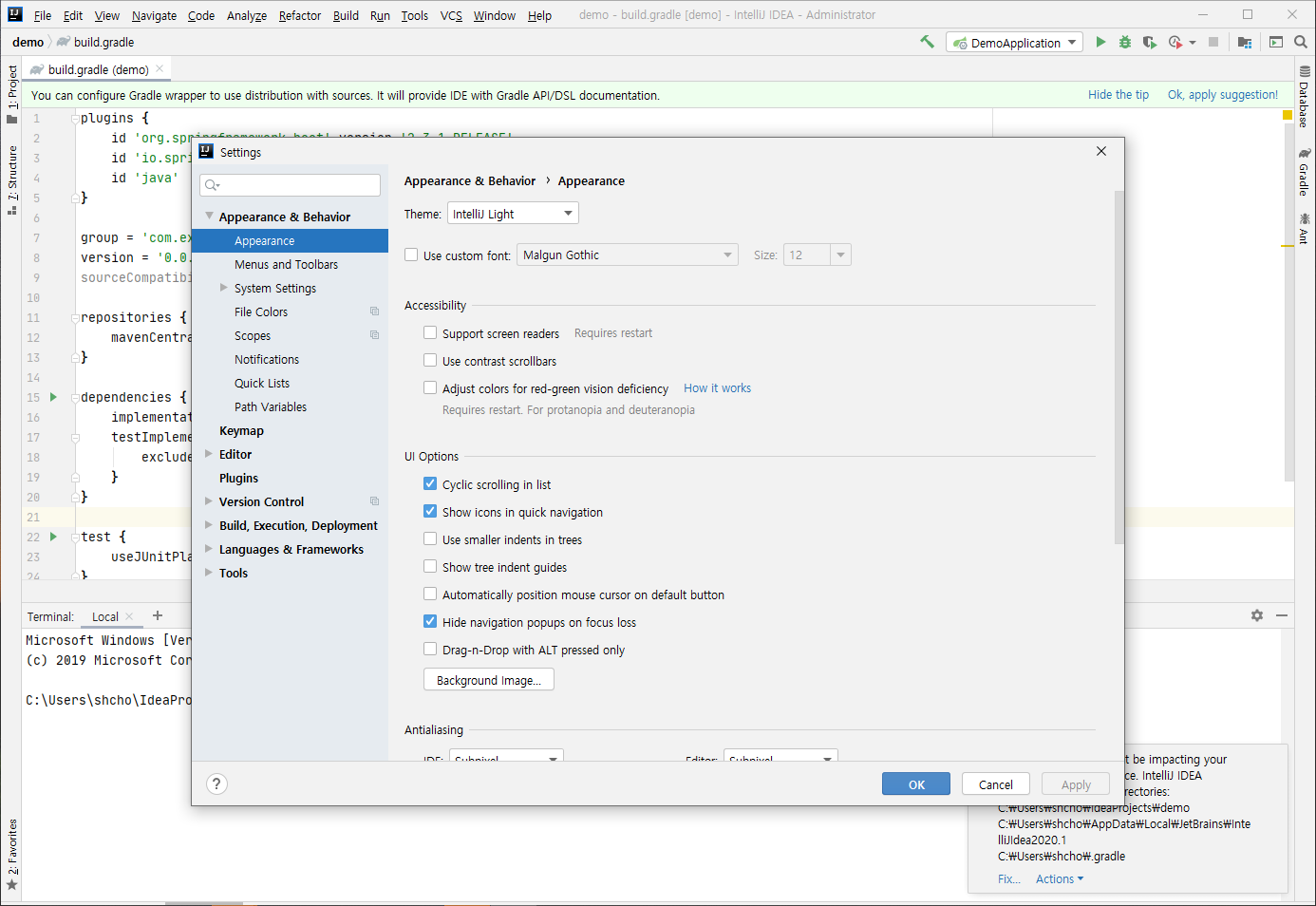Open the VCS menu
This screenshot has height=906, width=1316.
click(451, 15)
